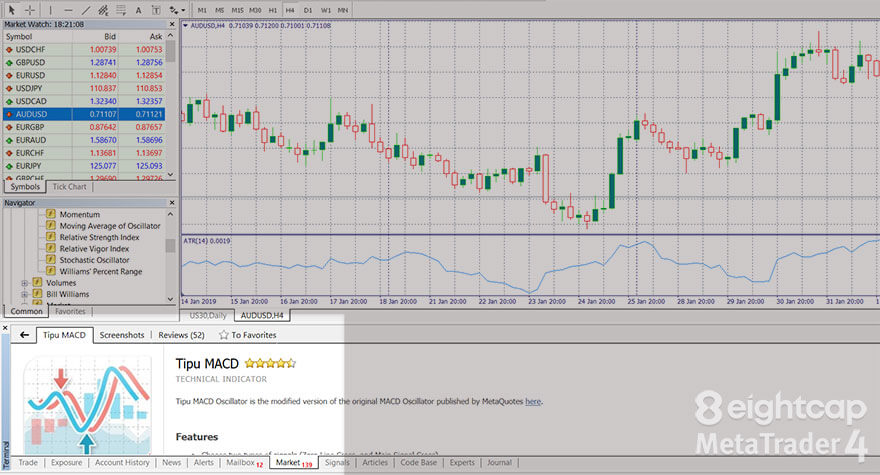
Task: Select Moving Average of Oscillator indicator
Action: point(110,226)
